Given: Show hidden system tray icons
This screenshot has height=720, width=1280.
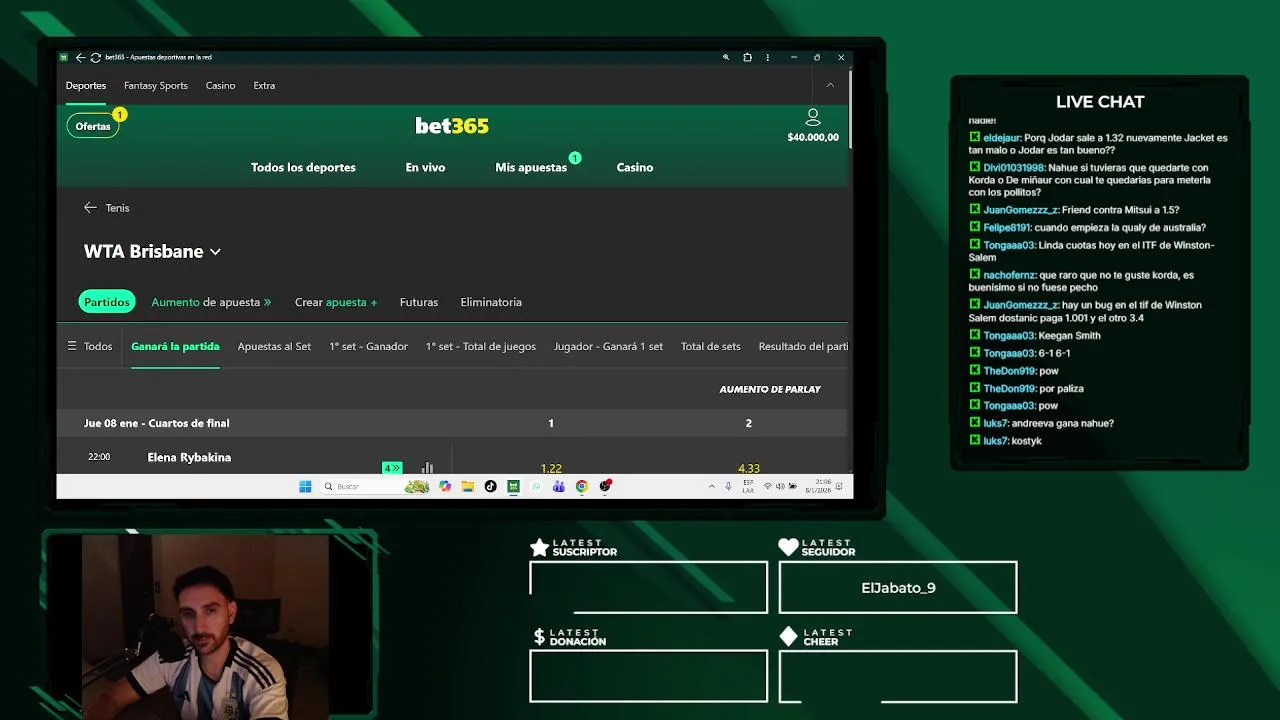Looking at the screenshot, I should (712, 486).
